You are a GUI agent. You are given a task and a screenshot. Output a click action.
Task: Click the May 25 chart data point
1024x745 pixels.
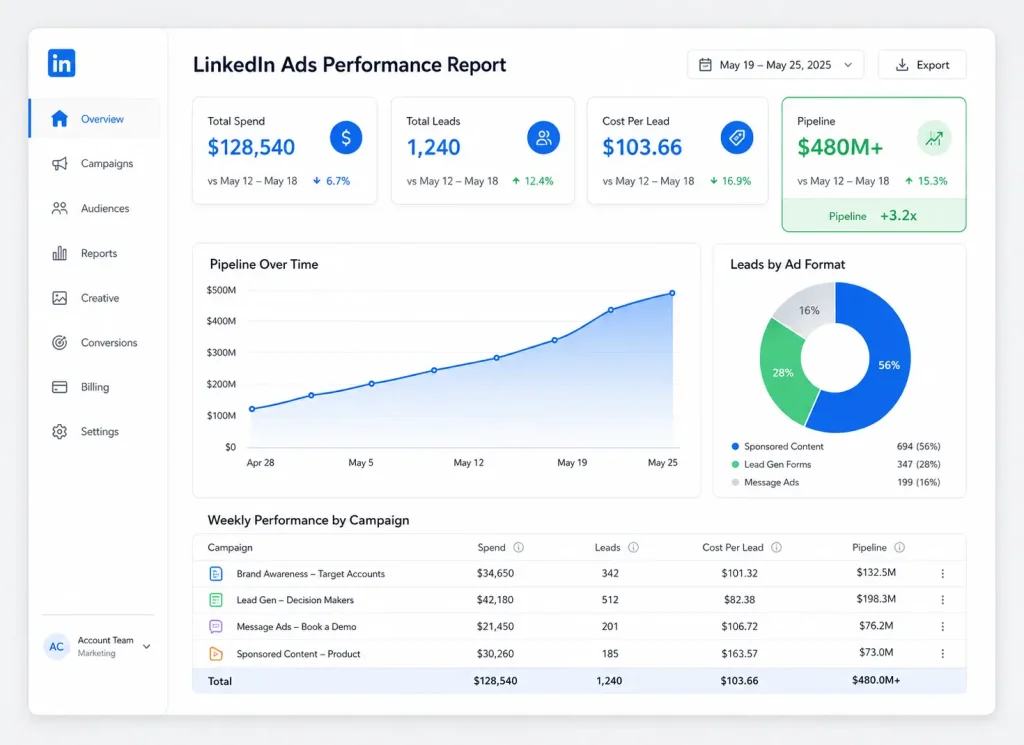coord(672,293)
